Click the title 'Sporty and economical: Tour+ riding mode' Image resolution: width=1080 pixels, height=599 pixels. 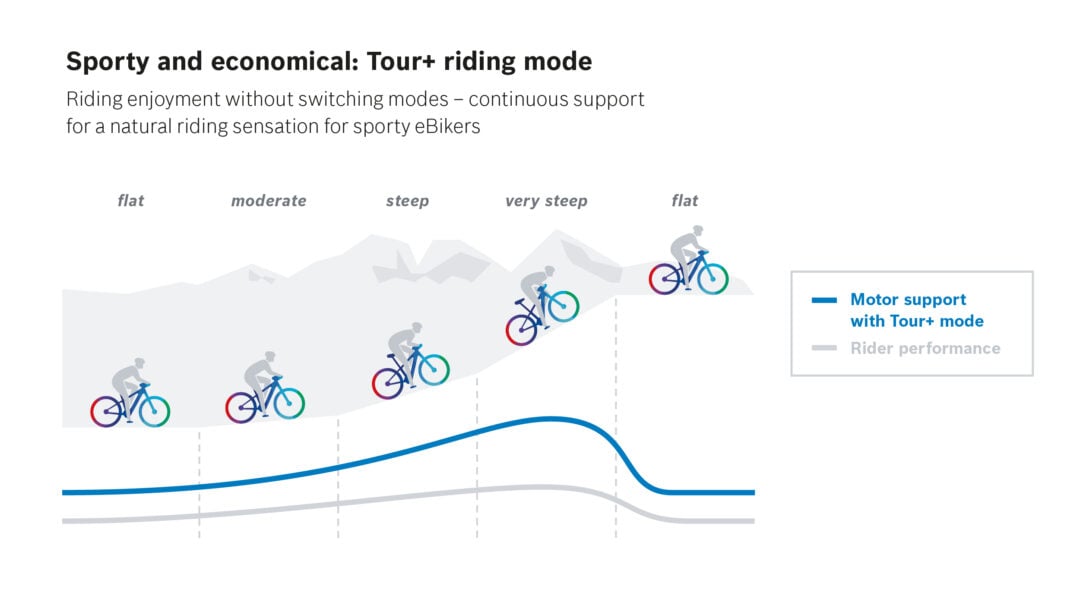[329, 62]
